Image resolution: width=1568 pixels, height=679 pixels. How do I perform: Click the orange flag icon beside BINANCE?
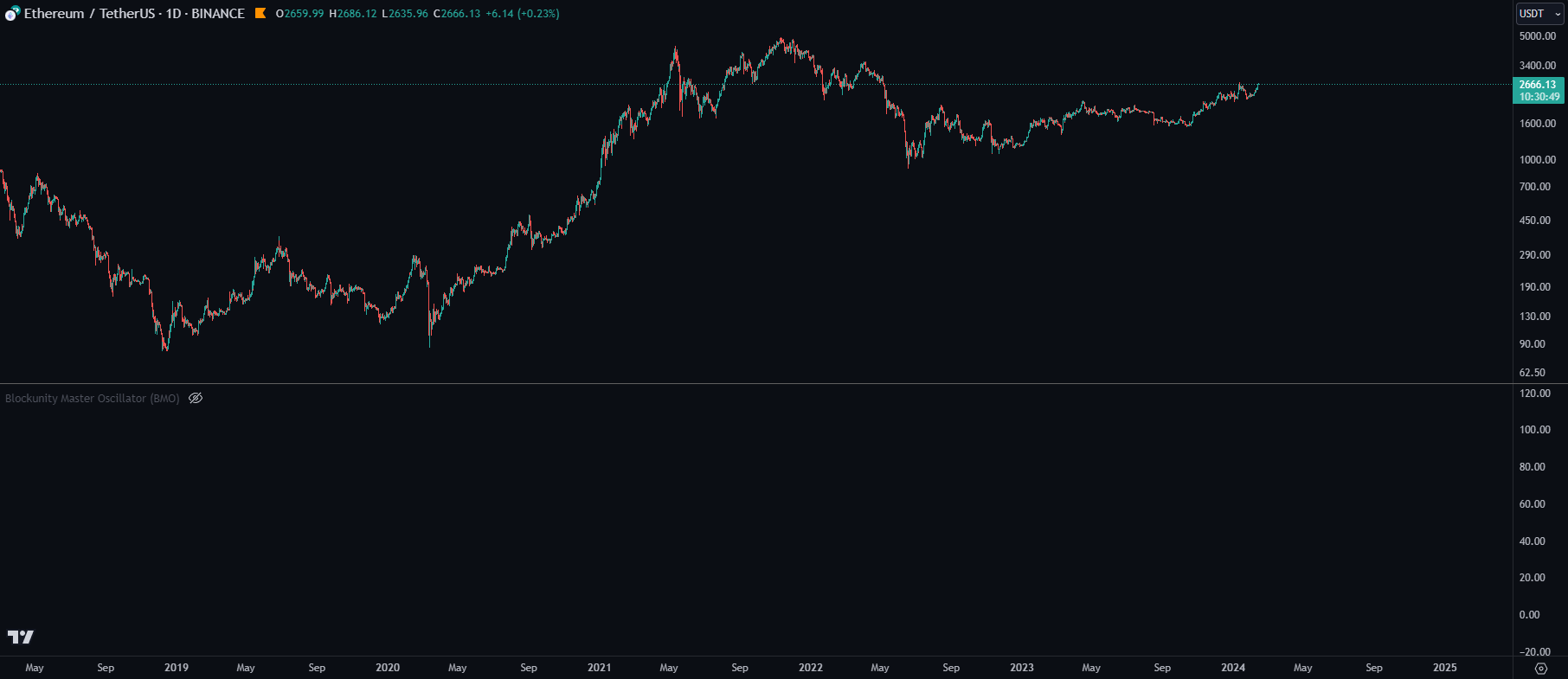(260, 13)
